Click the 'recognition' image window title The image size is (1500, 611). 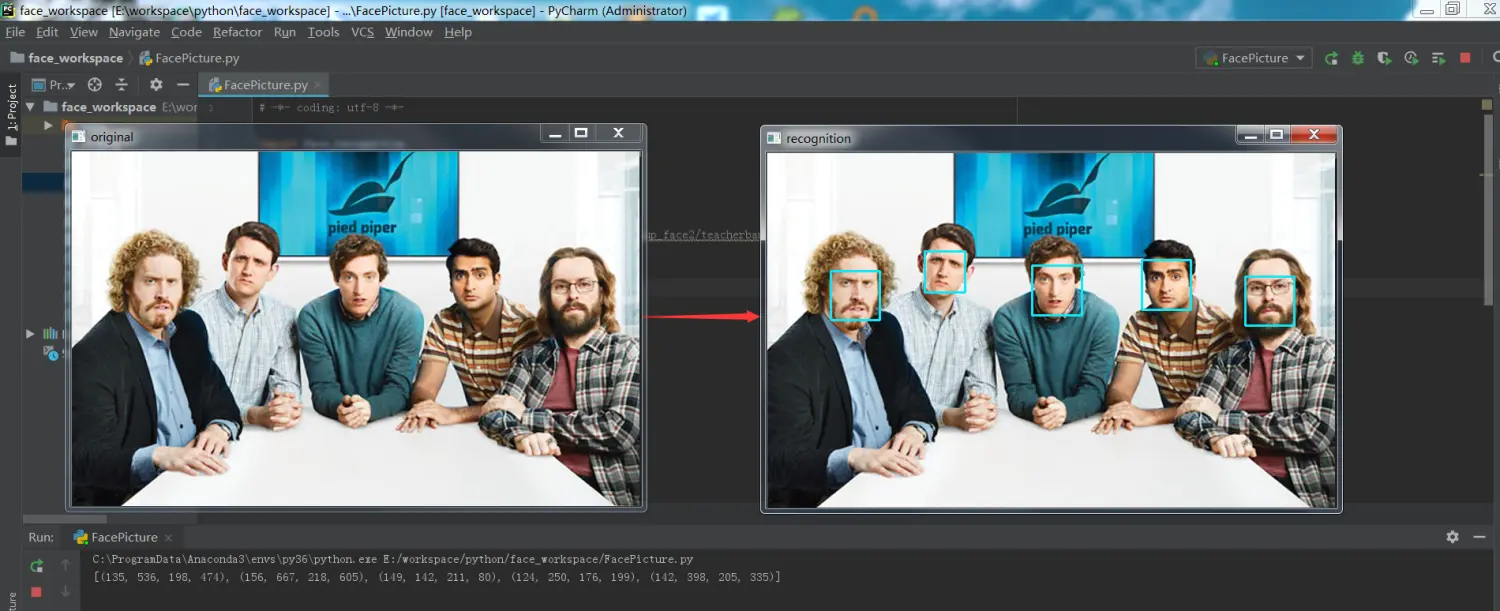click(818, 138)
